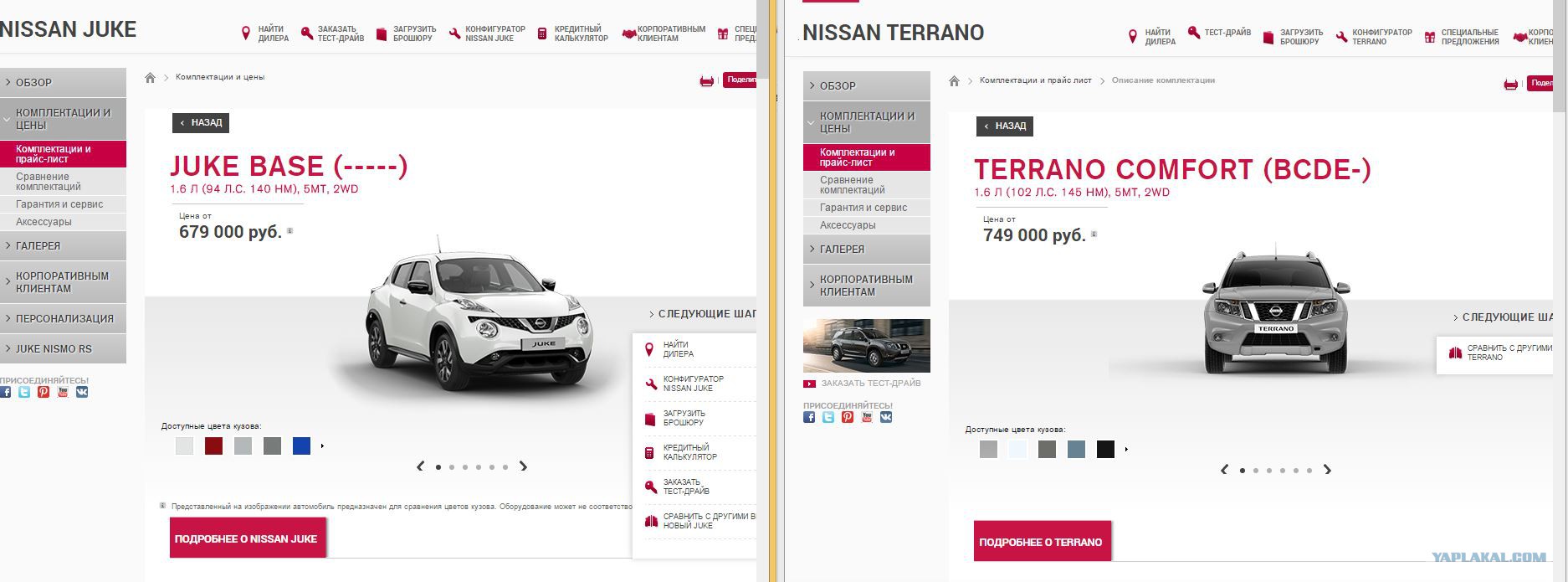Open Аксессуары in Terrano sidebar

tap(867, 225)
